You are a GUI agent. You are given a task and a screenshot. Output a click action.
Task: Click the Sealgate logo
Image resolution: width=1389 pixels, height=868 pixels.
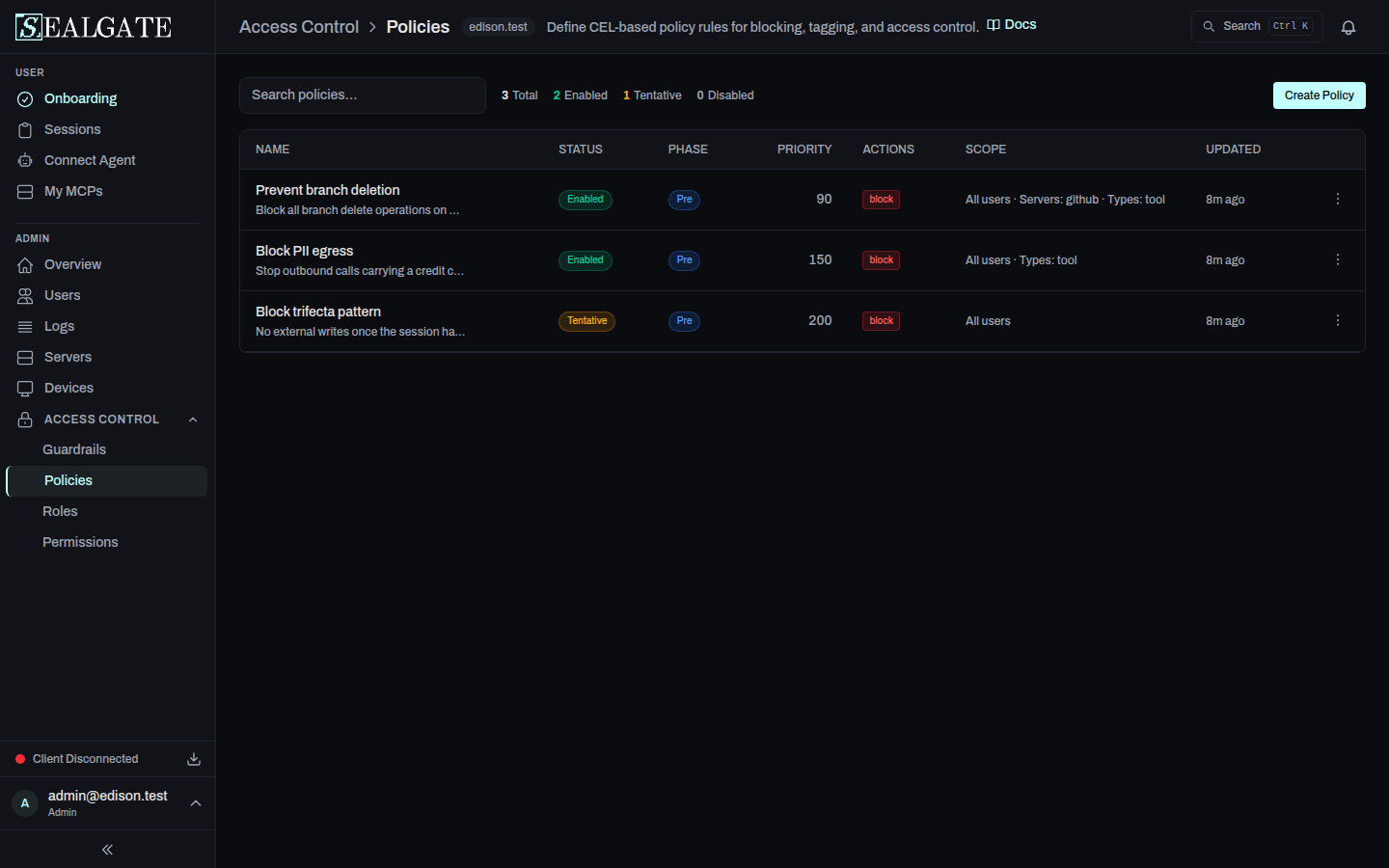click(x=94, y=27)
